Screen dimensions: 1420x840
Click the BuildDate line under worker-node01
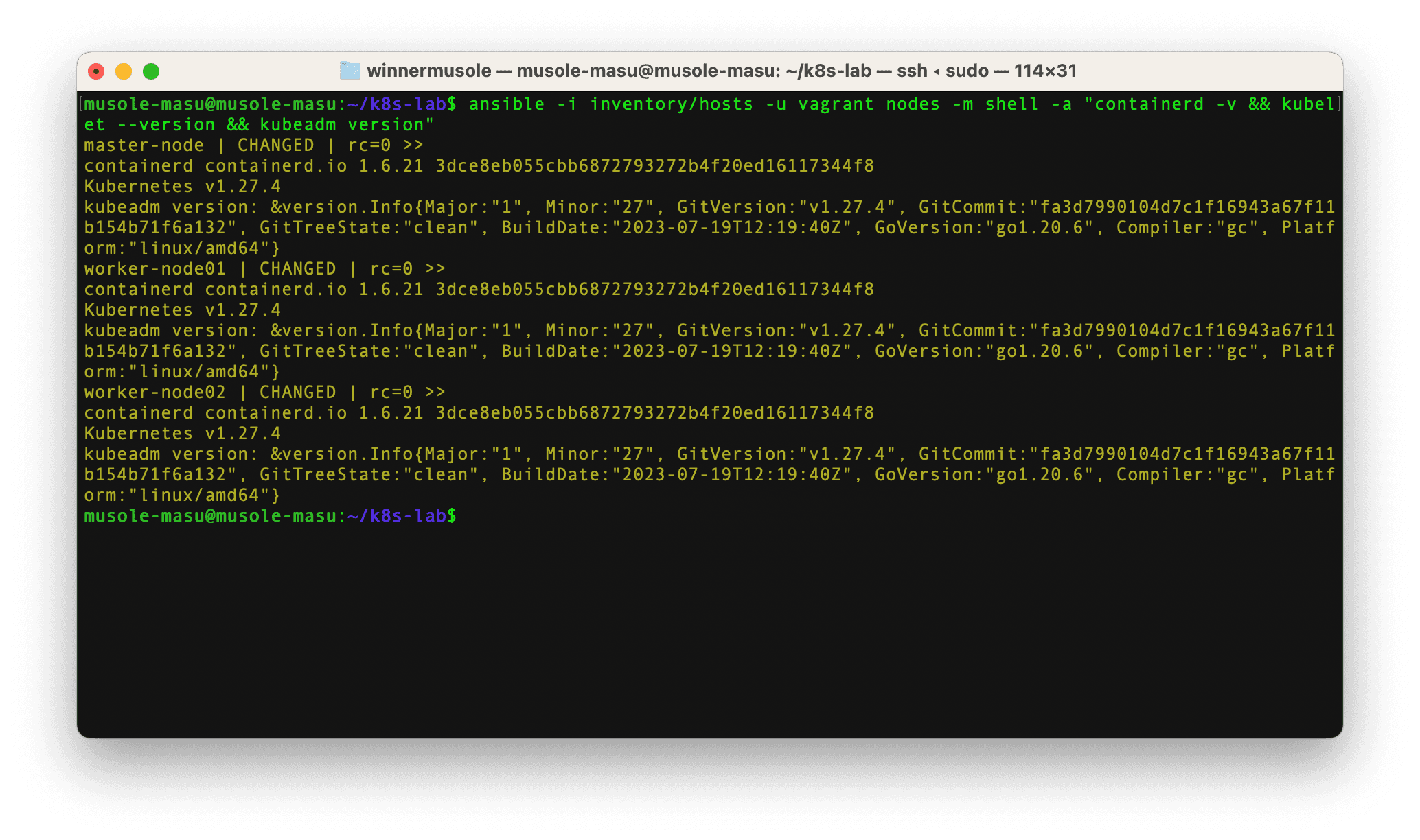pyautogui.click(x=709, y=351)
